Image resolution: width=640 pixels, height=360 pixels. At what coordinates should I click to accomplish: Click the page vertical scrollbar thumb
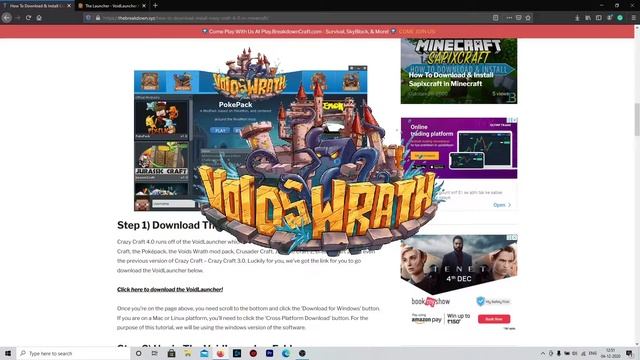[637, 119]
